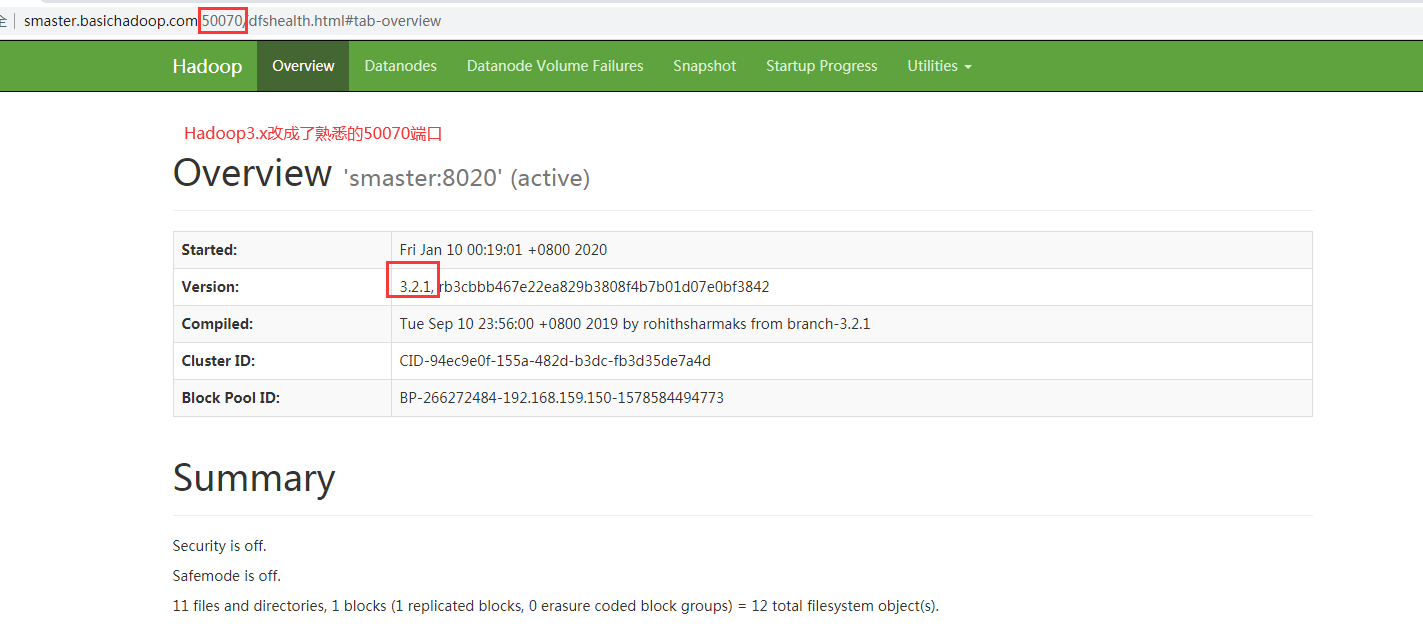Open the Startup Progress page
1423x630 pixels.
pos(821,65)
